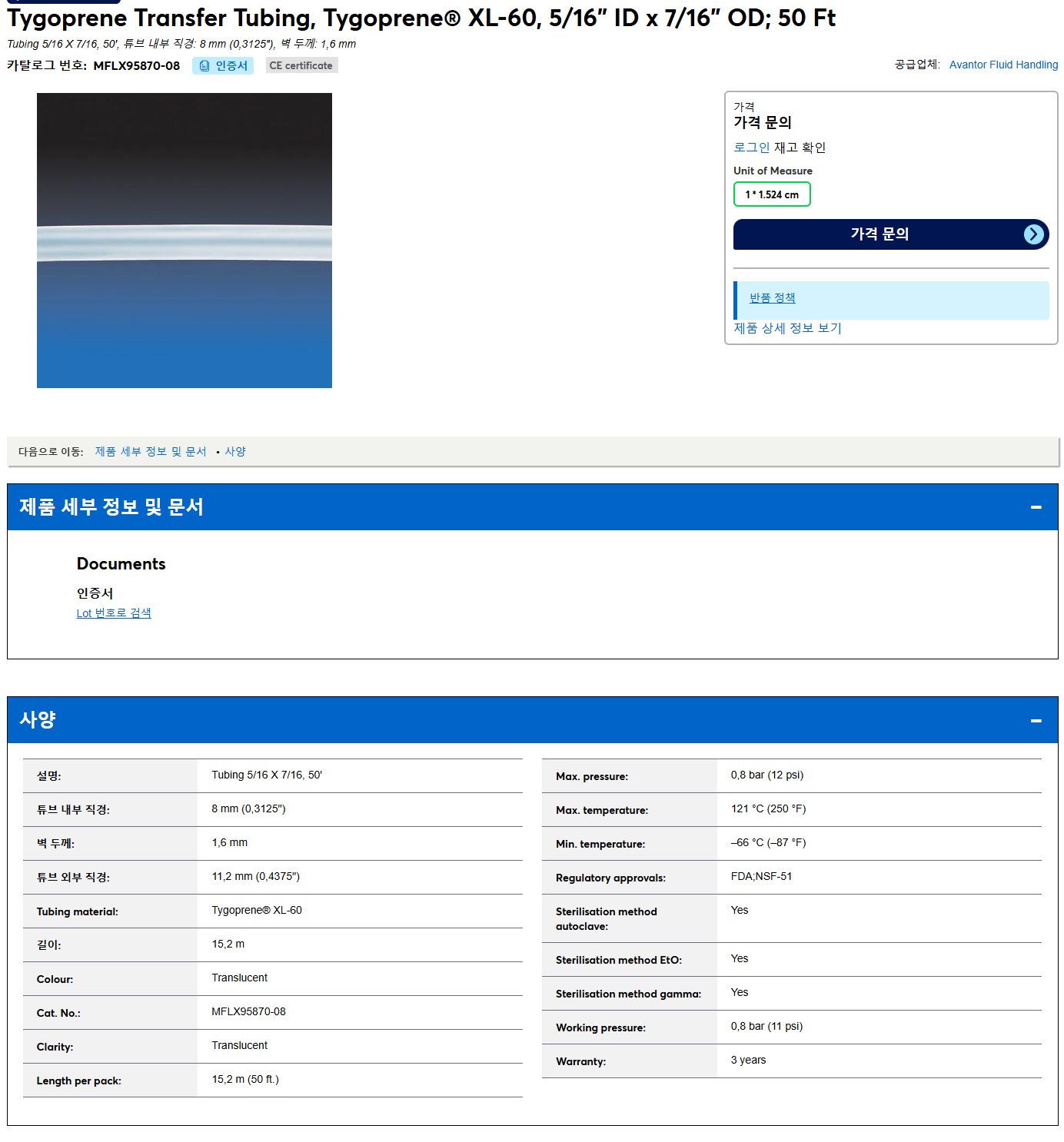Open the 반품 정책 return policy link
Screen dimensions: 1064x1142
pos(773,298)
